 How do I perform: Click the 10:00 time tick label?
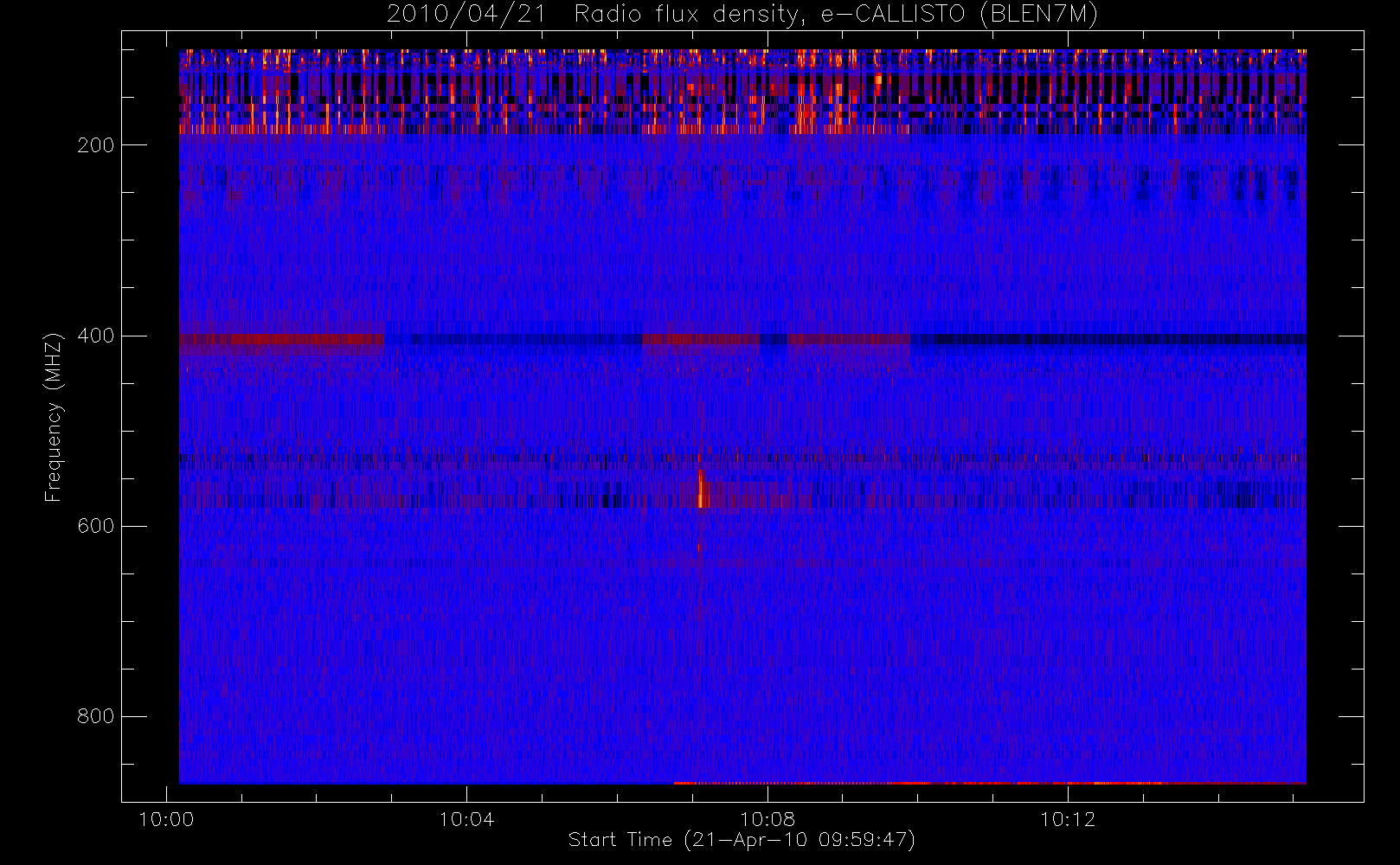pos(166,818)
